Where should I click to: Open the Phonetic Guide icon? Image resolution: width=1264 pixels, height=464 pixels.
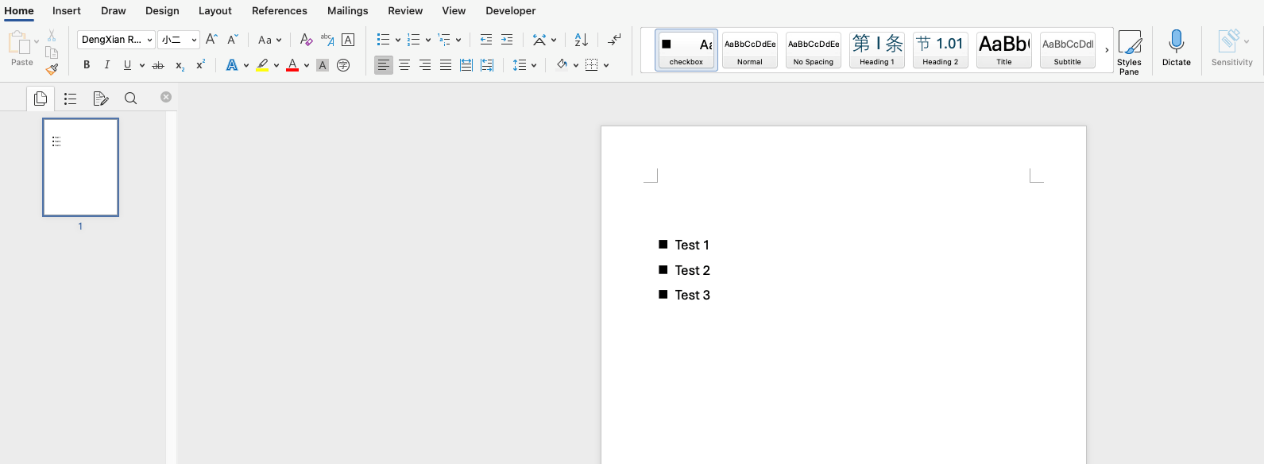[327, 40]
